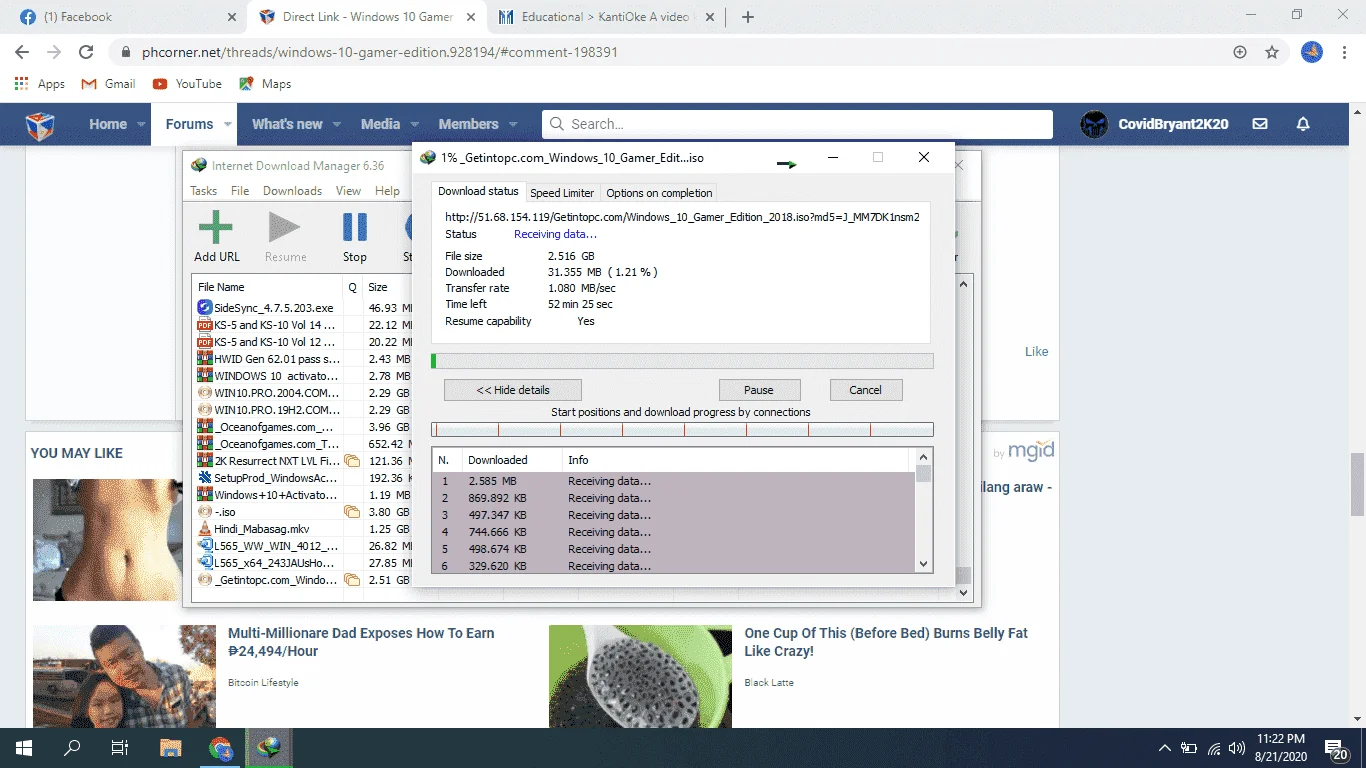Click the Hide details button
The height and width of the screenshot is (768, 1366).
[513, 390]
